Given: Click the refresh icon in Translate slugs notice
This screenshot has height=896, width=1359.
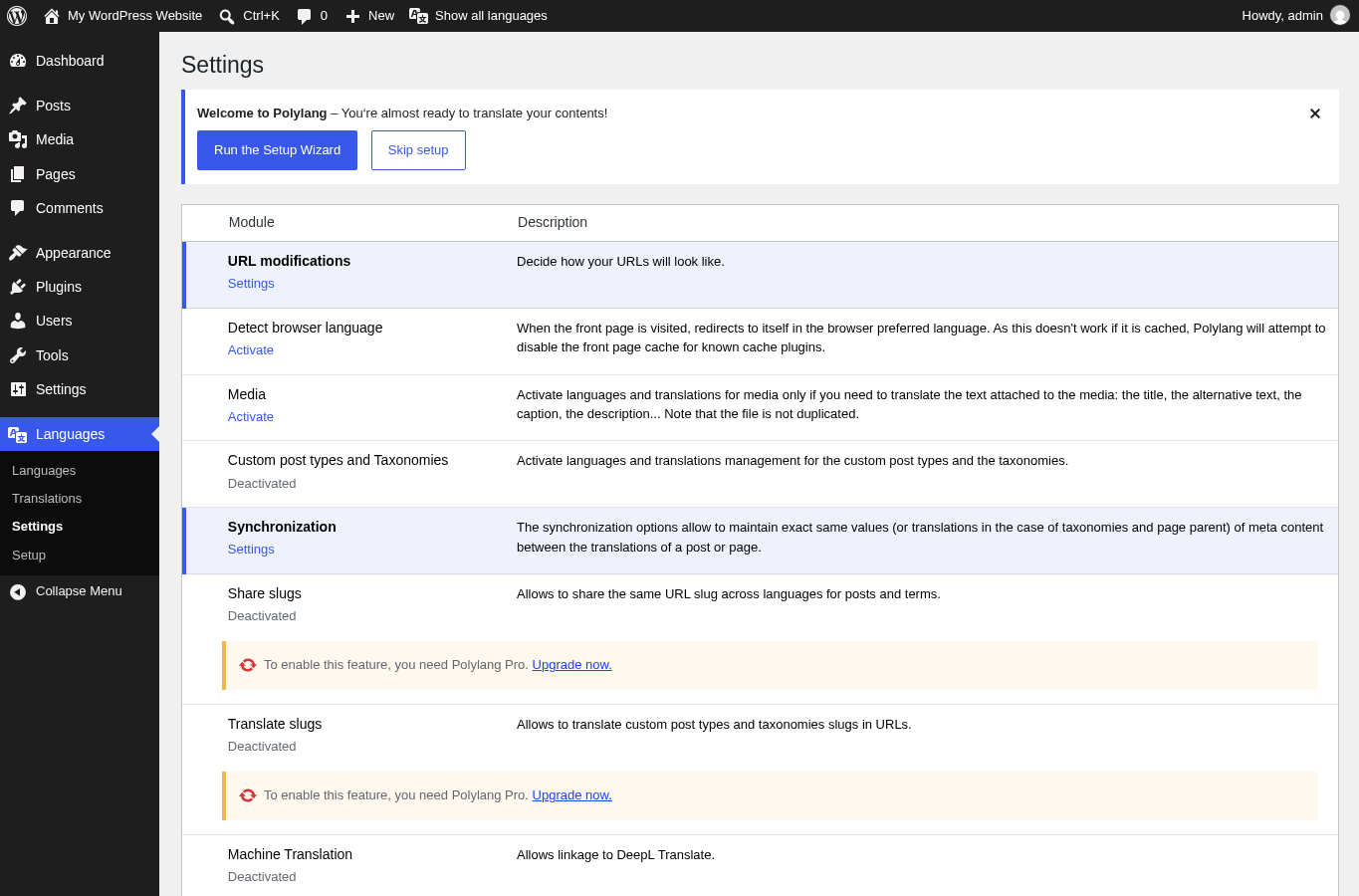Looking at the screenshot, I should click(x=248, y=795).
